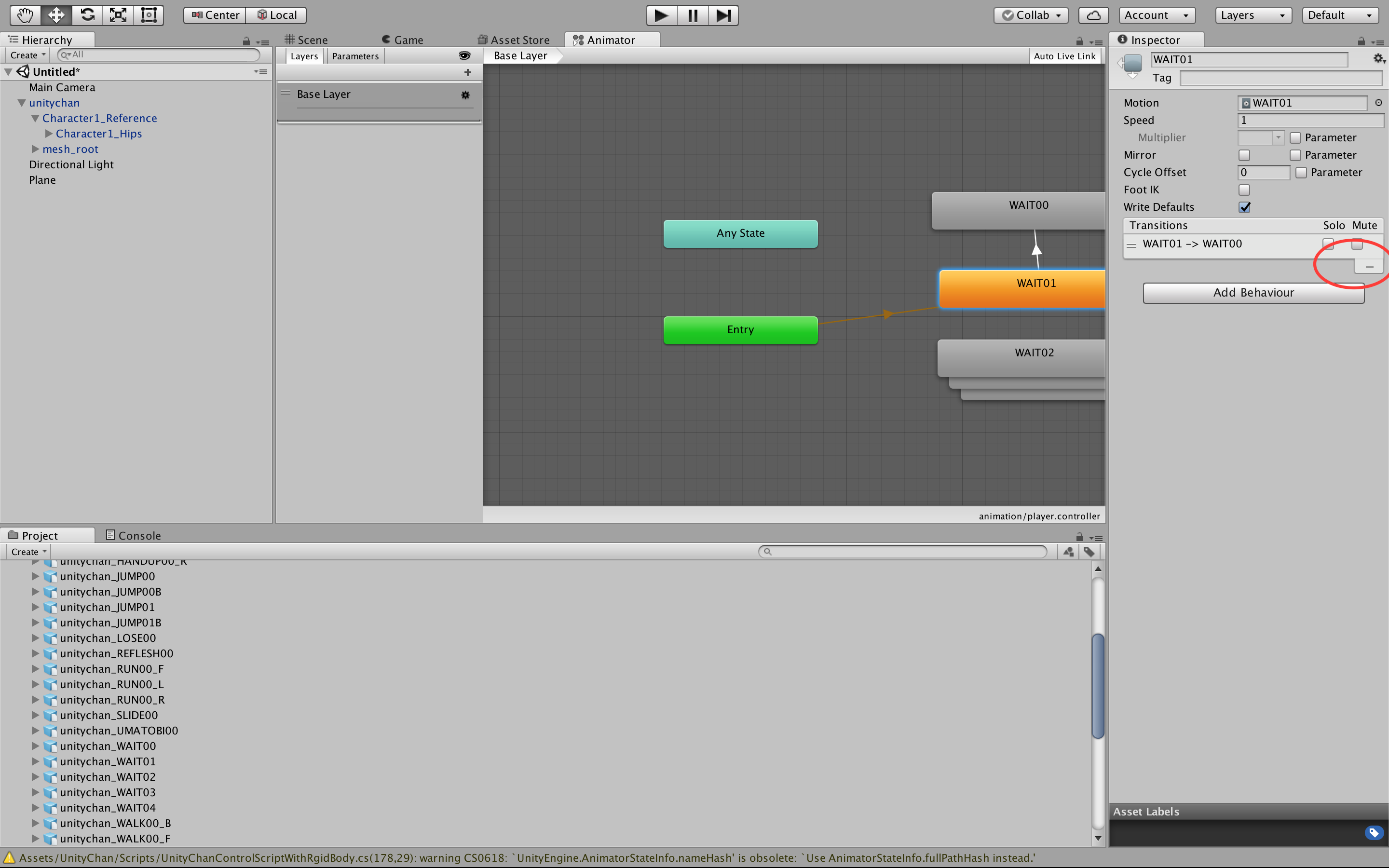
Task: Expand mesh_root in the Hierarchy
Action: [x=35, y=149]
